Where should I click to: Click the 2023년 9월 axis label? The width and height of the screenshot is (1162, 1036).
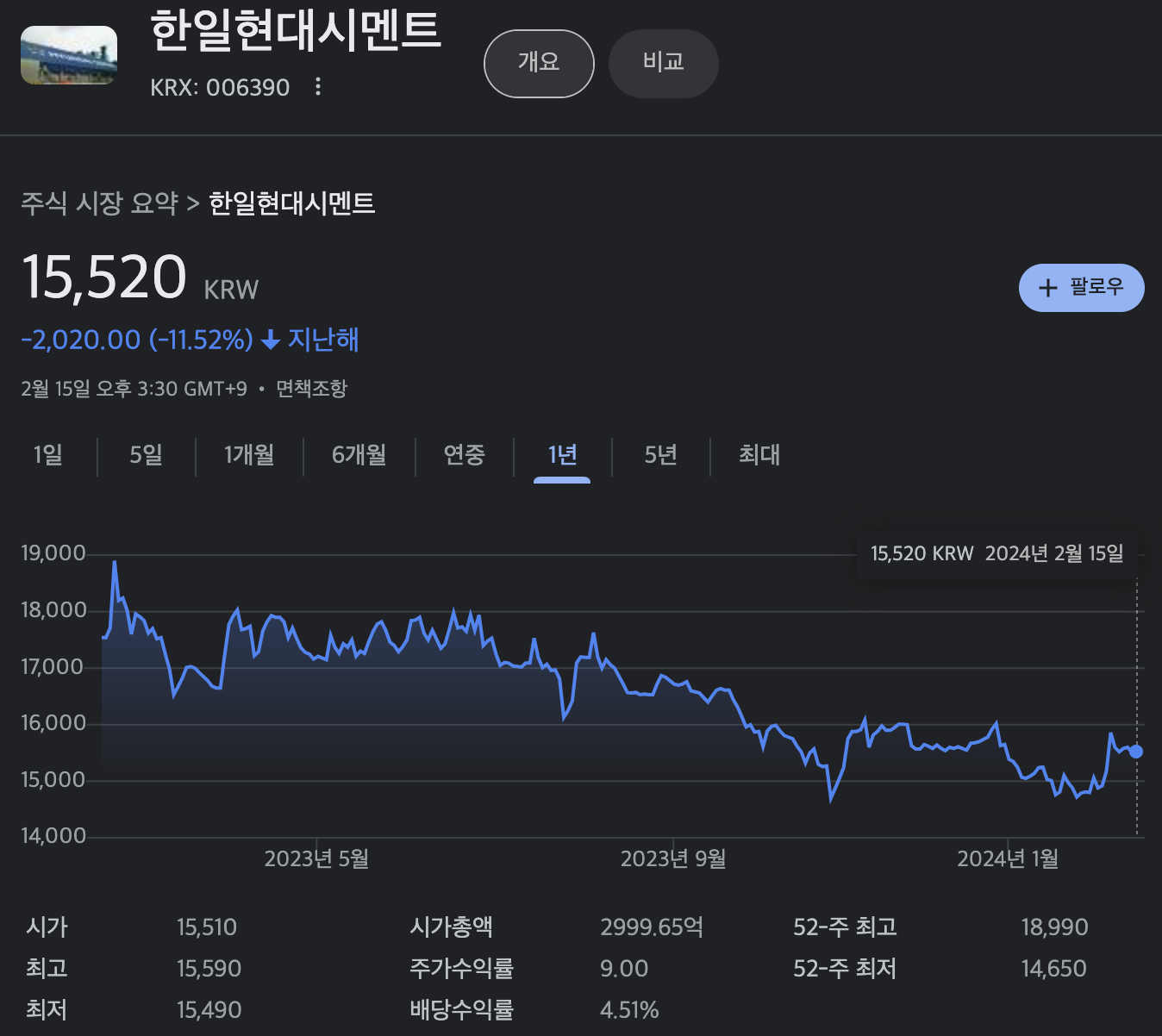click(x=673, y=859)
